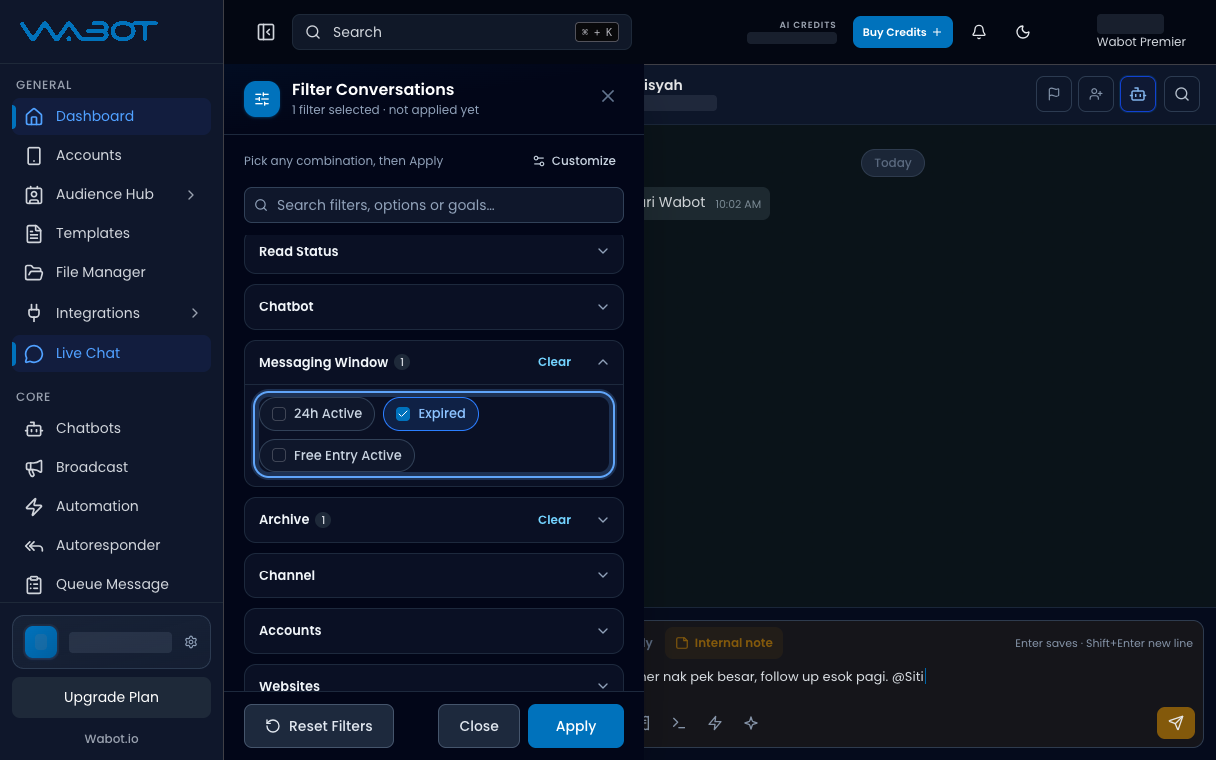
Task: Click Reset Filters
Action: point(319,726)
